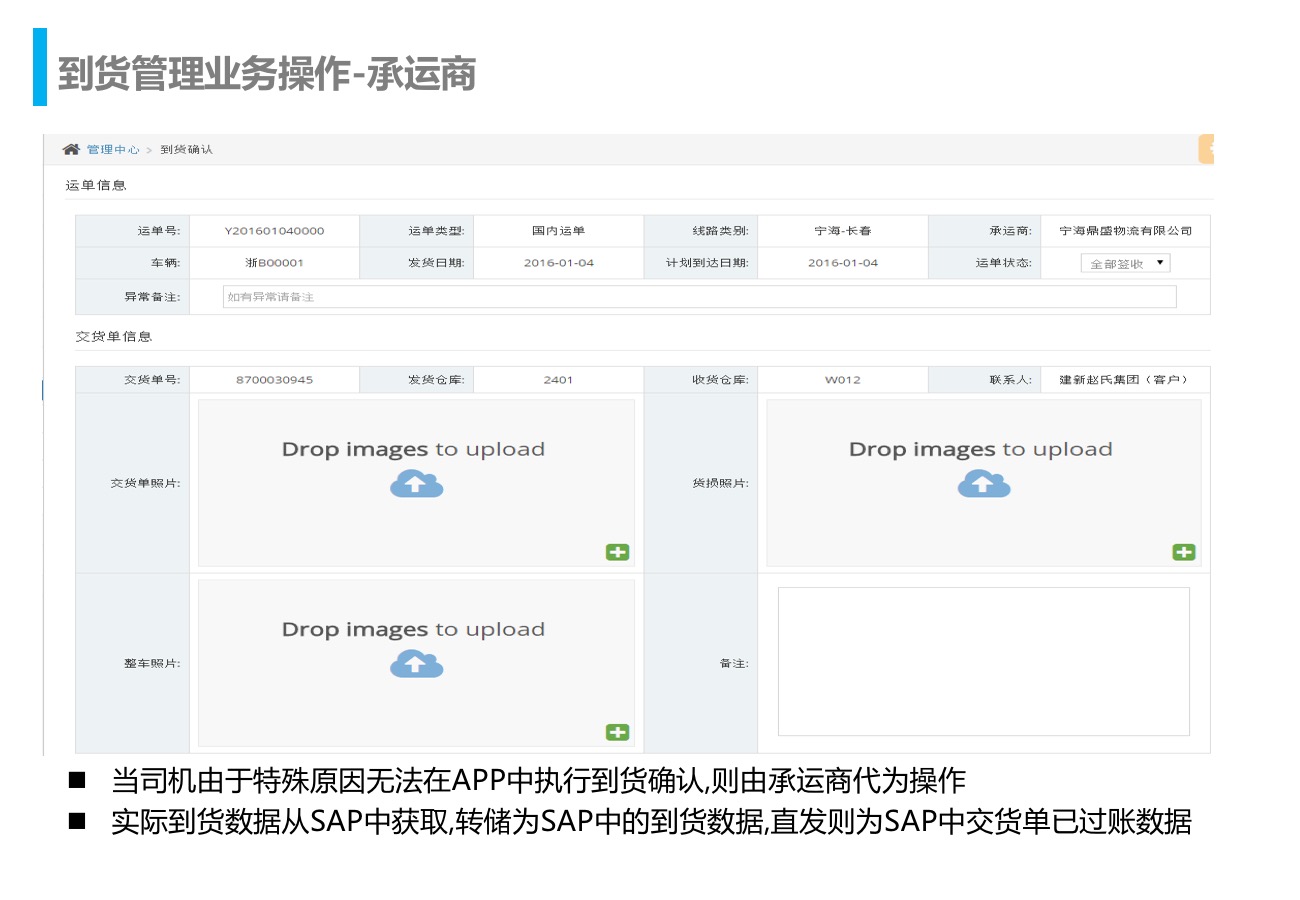Open the 运单状态 dropdown showing 全部签收
1300x900 pixels.
(1125, 263)
